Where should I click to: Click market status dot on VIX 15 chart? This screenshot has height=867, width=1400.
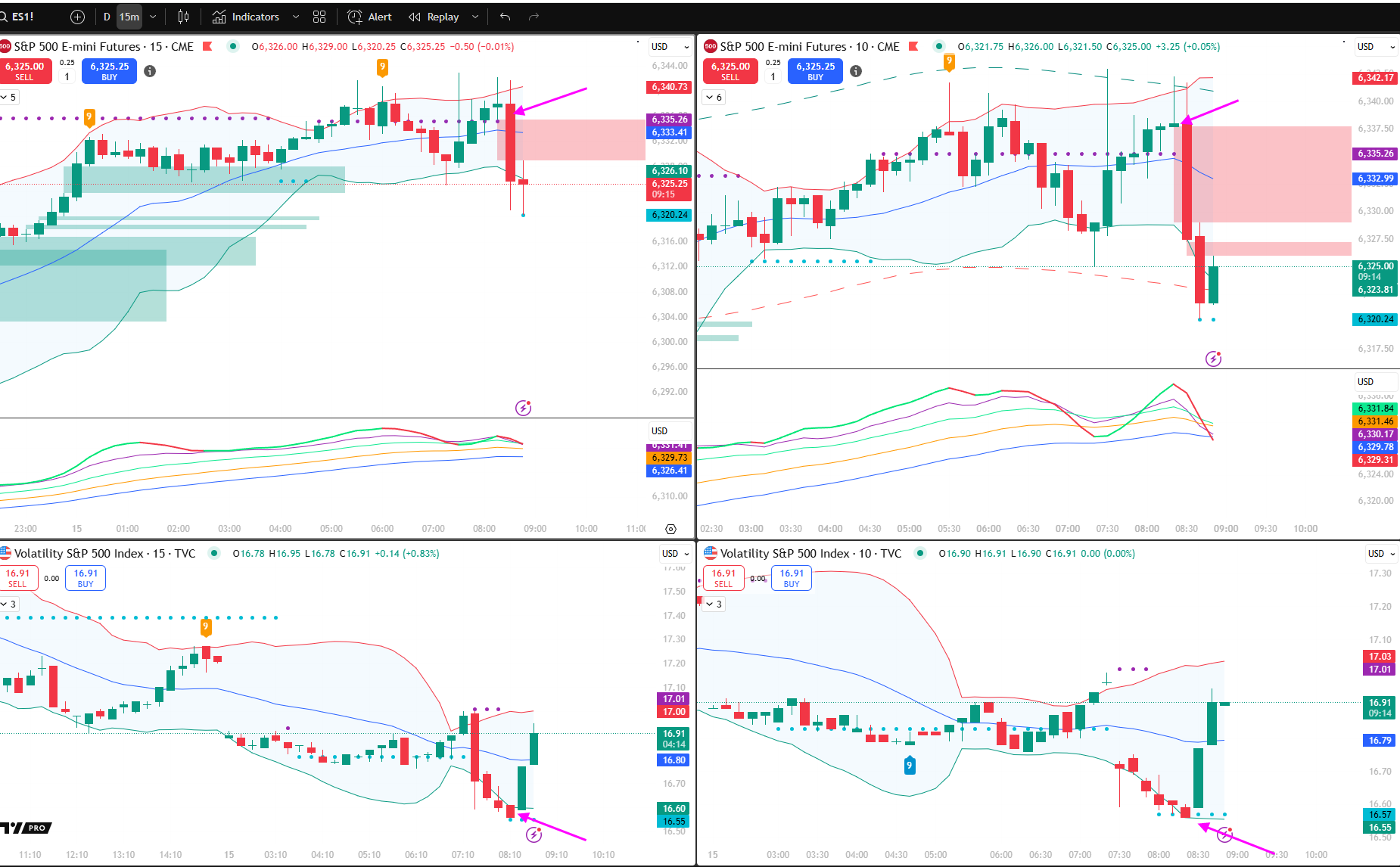[x=215, y=554]
